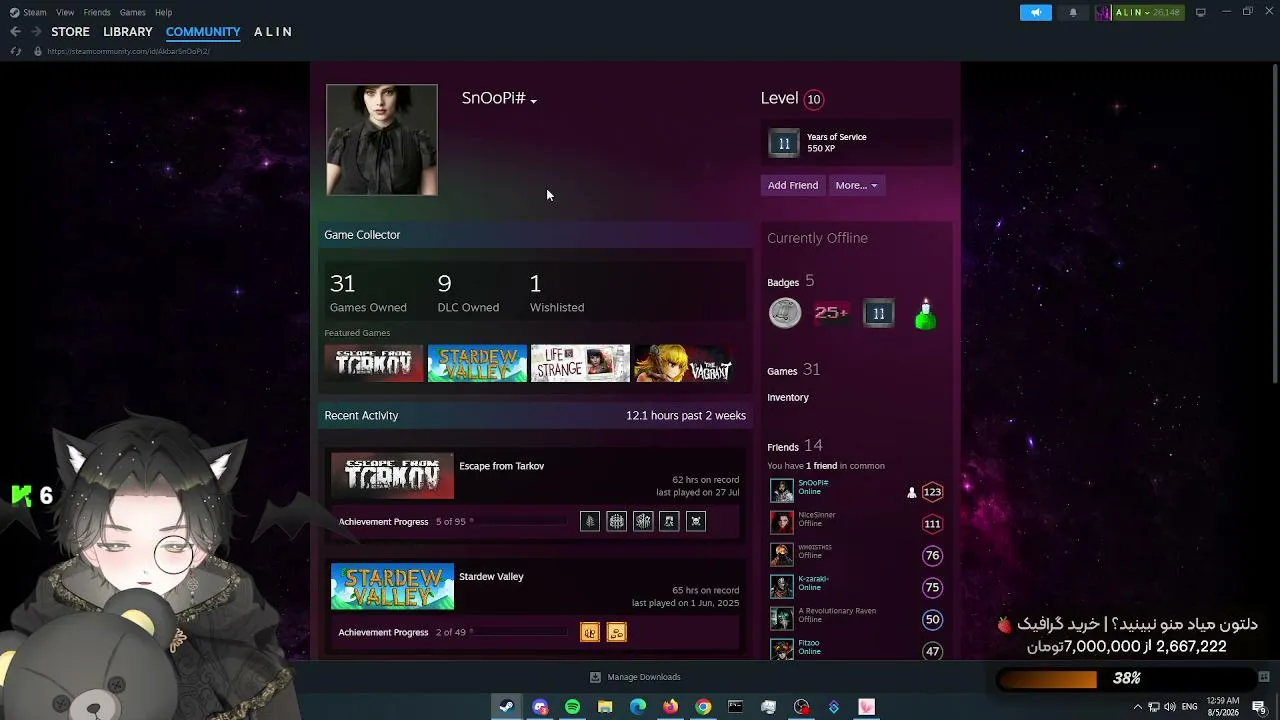Click the Tarkov Achievement Progress bar
The image size is (1280, 720).
520,522
